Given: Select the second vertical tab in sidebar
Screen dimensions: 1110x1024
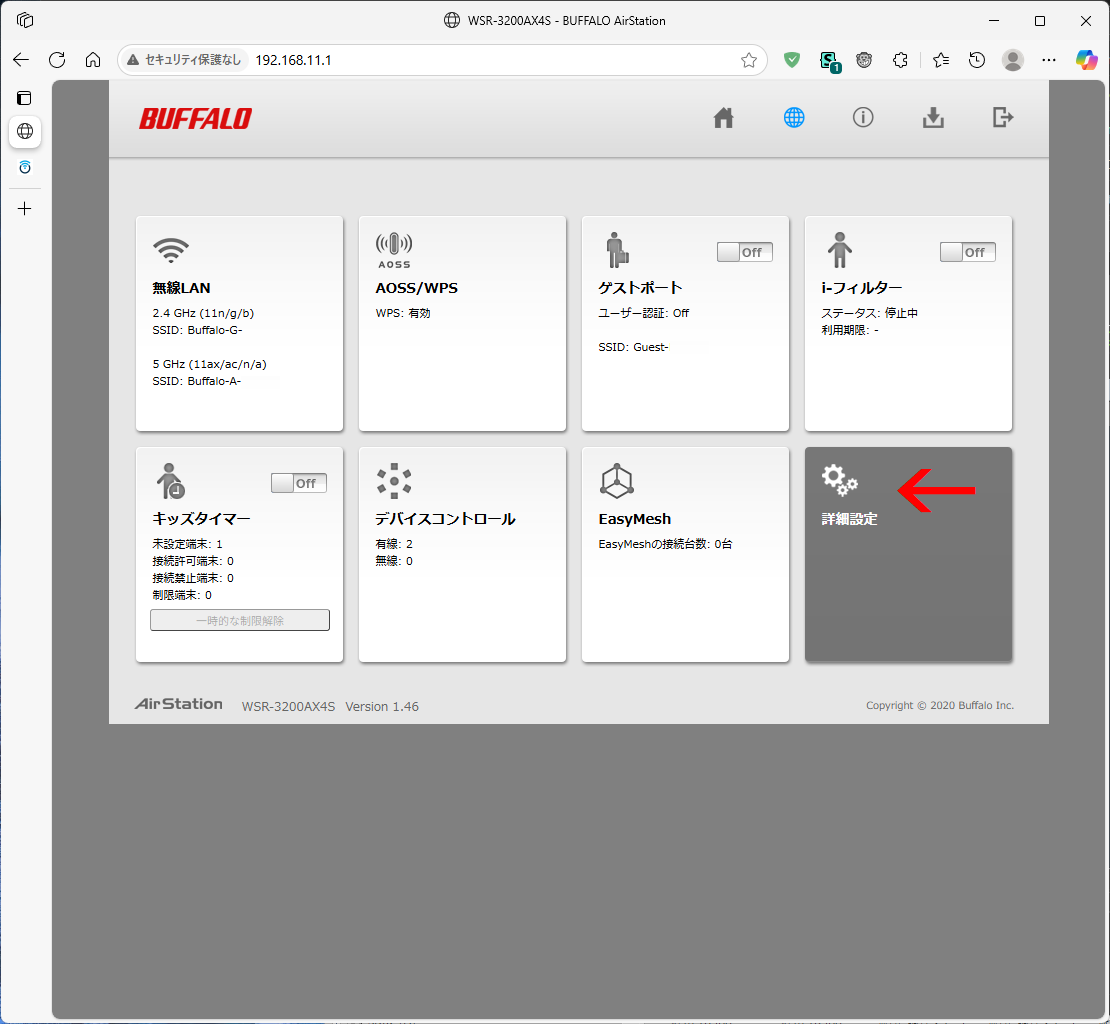Looking at the screenshot, I should tap(25, 168).
